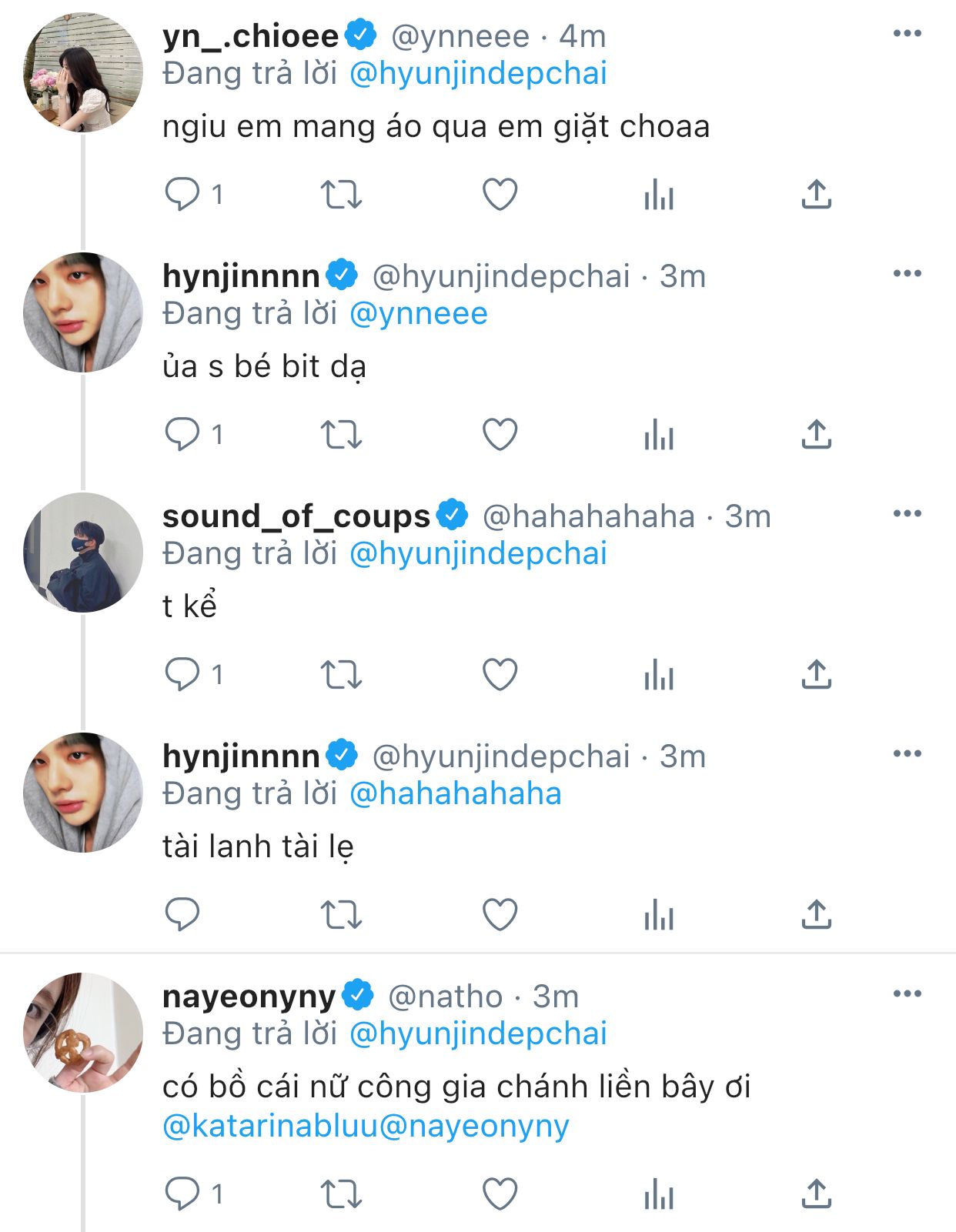Image resolution: width=956 pixels, height=1232 pixels.
Task: Reply to the "tài lanh tài lẹ" tweet
Action: pyautogui.click(x=182, y=915)
